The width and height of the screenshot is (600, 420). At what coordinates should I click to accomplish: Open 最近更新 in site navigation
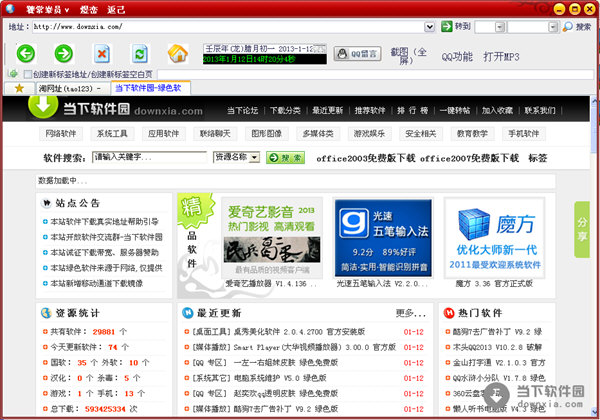tap(328, 111)
